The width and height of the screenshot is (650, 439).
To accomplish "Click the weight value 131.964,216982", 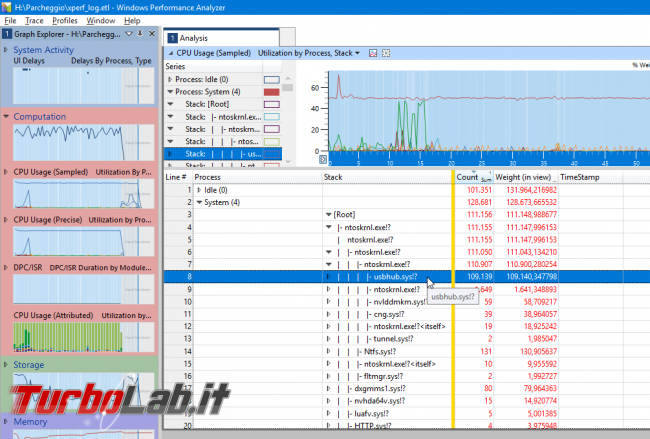I will [x=531, y=190].
